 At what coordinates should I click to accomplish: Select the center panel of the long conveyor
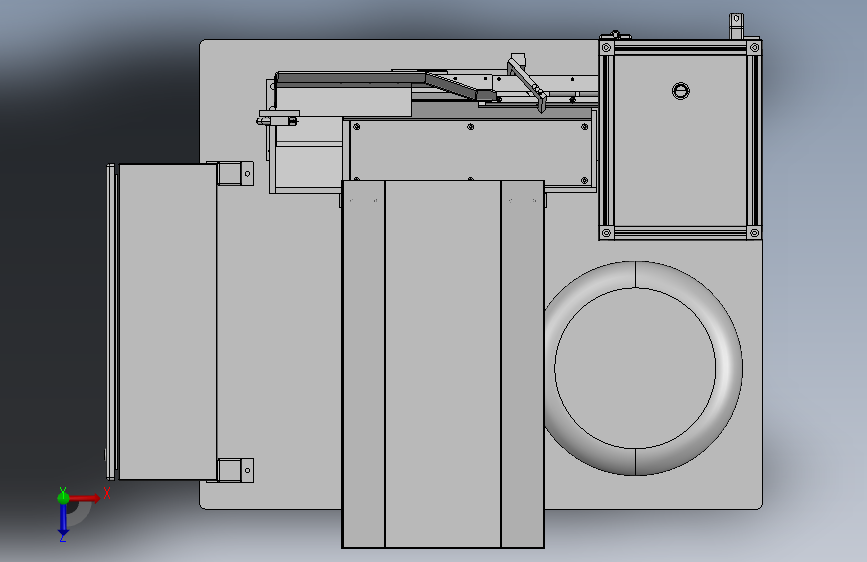(443, 363)
